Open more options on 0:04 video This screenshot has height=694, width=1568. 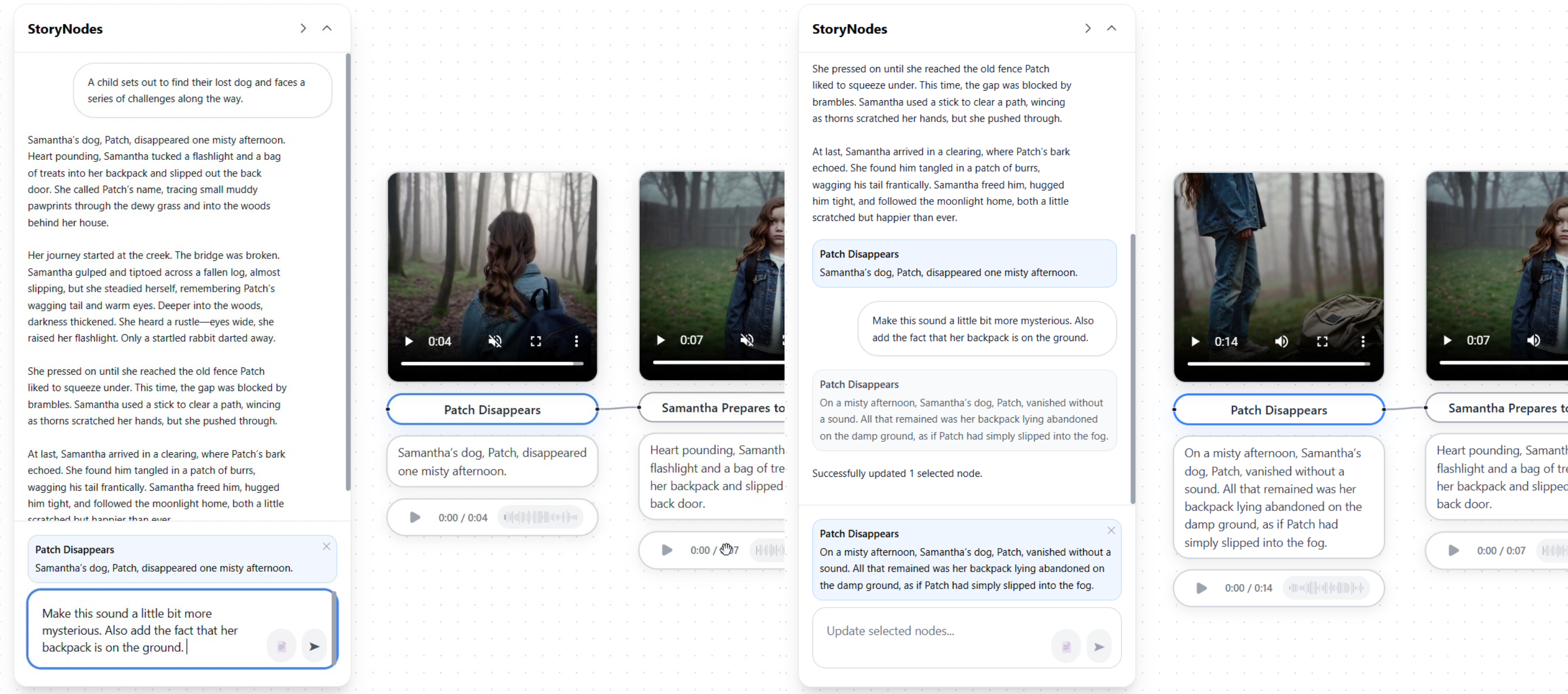[x=576, y=342]
